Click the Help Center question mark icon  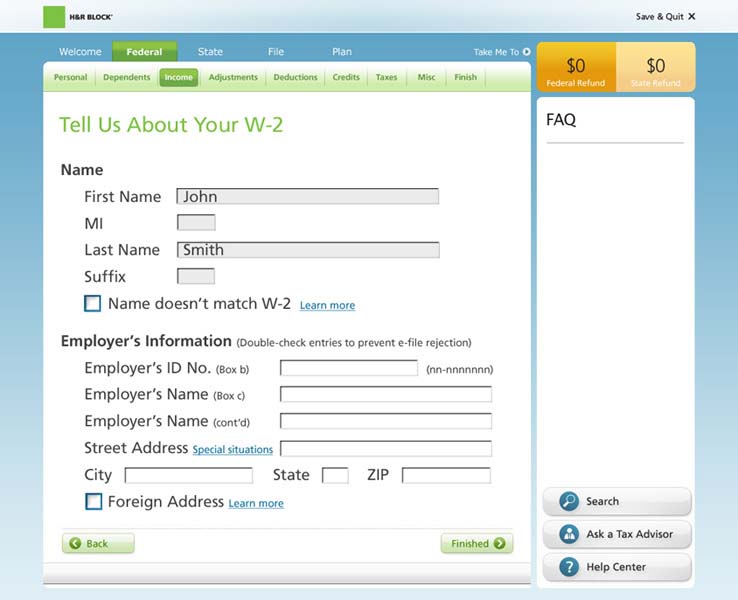[569, 567]
